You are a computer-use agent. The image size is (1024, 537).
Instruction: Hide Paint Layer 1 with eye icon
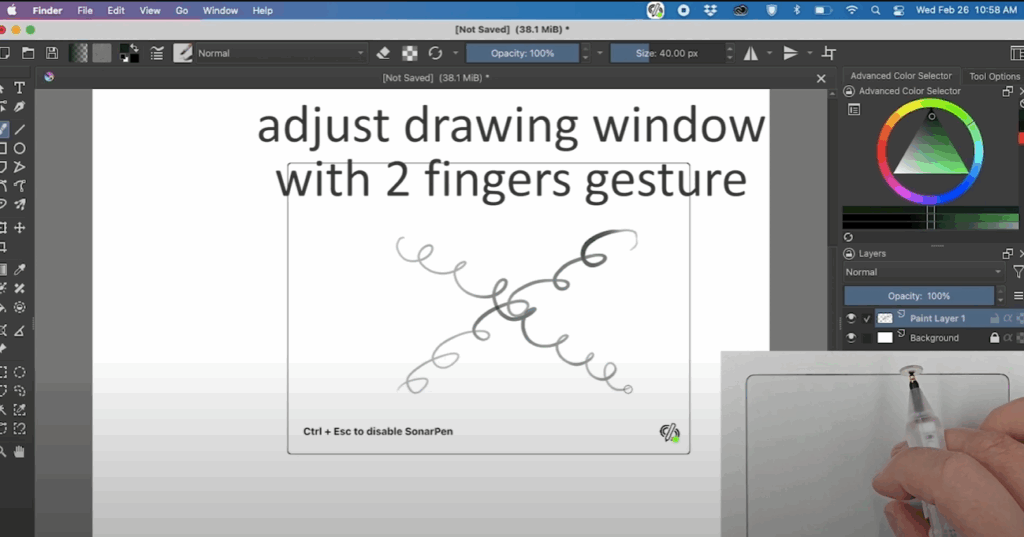(x=850, y=318)
